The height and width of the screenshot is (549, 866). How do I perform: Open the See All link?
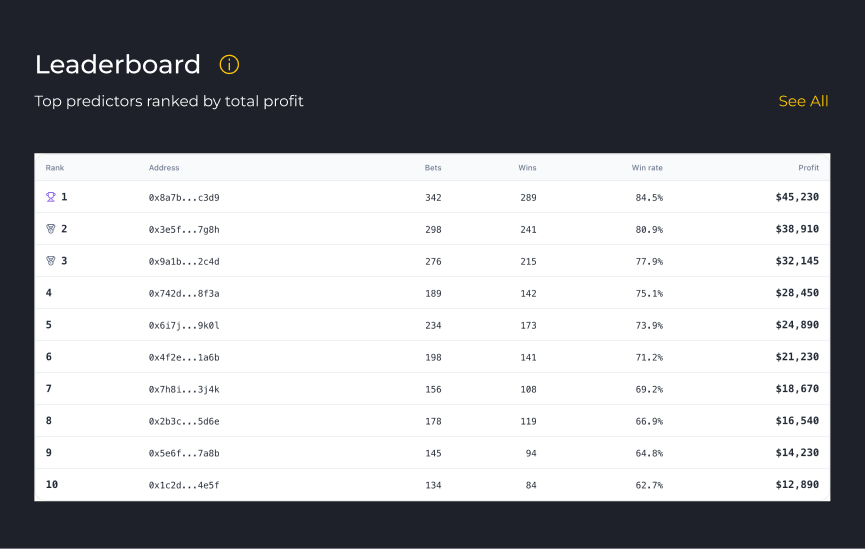pyautogui.click(x=803, y=101)
